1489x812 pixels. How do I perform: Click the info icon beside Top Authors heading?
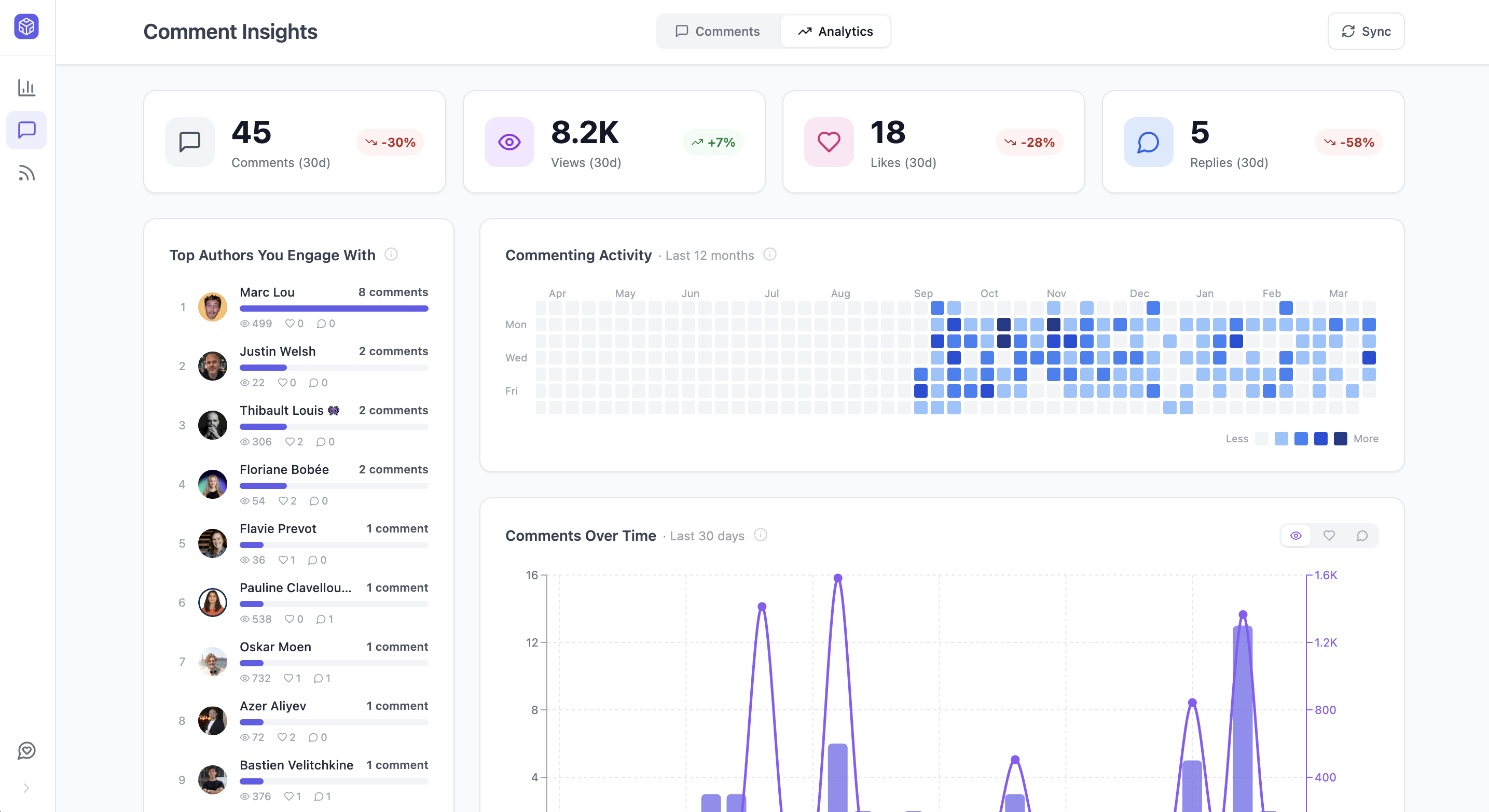(392, 255)
